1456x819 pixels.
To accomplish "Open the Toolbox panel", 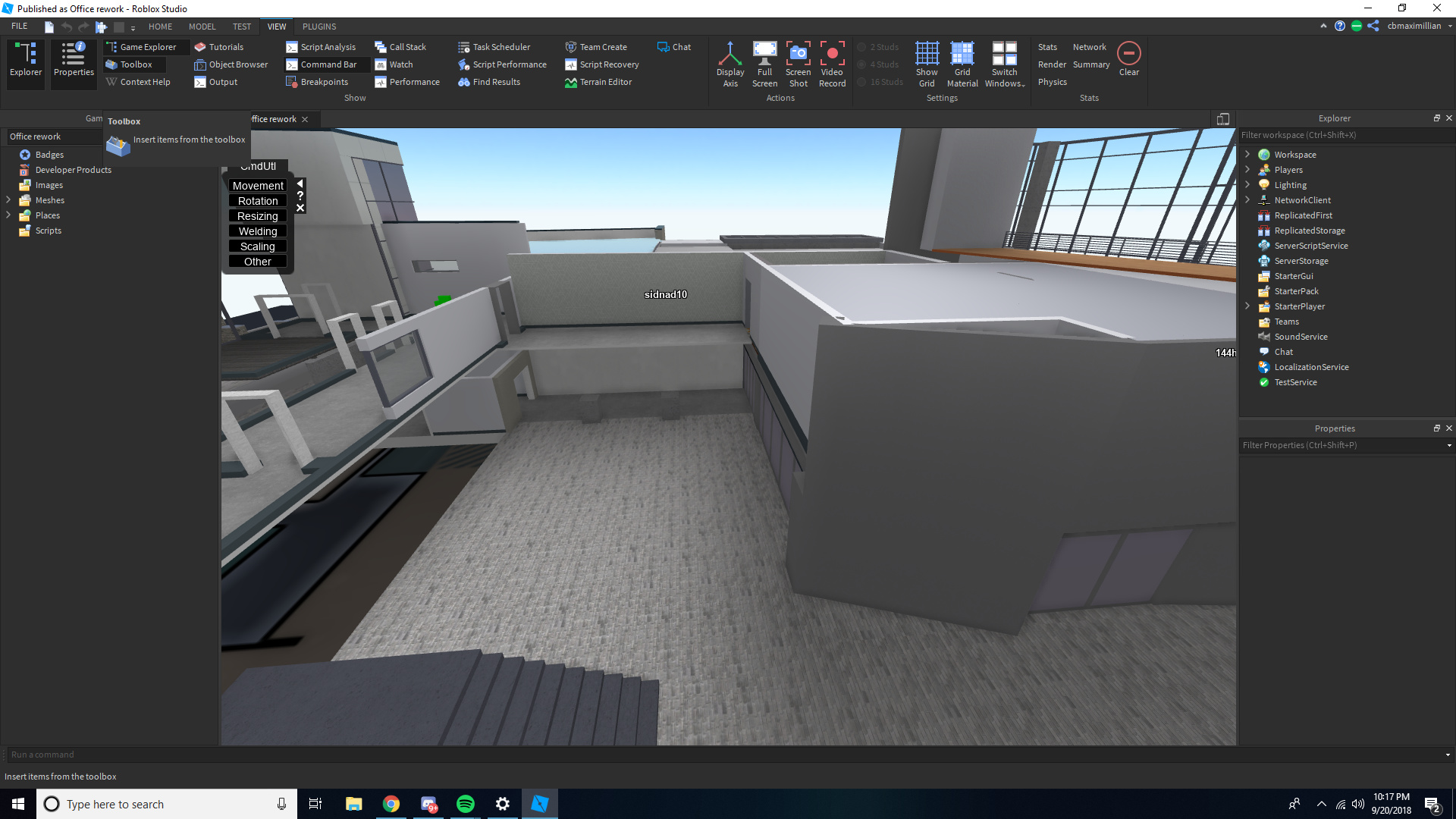I will point(133,64).
